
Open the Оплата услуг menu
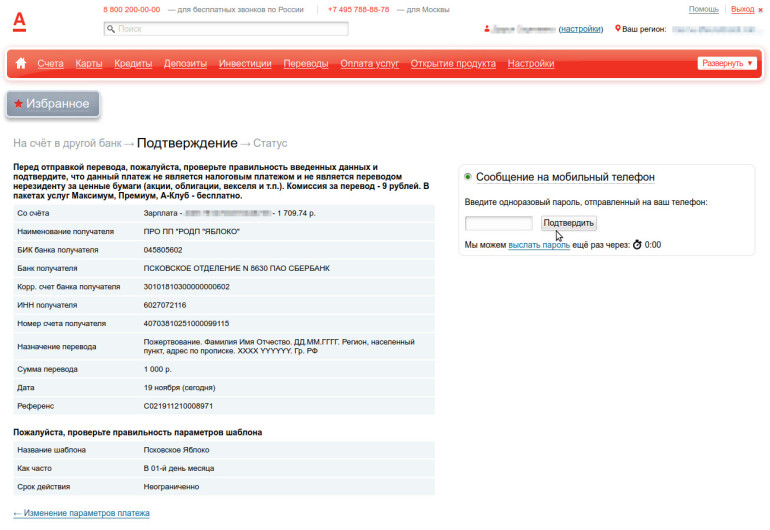pos(369,63)
